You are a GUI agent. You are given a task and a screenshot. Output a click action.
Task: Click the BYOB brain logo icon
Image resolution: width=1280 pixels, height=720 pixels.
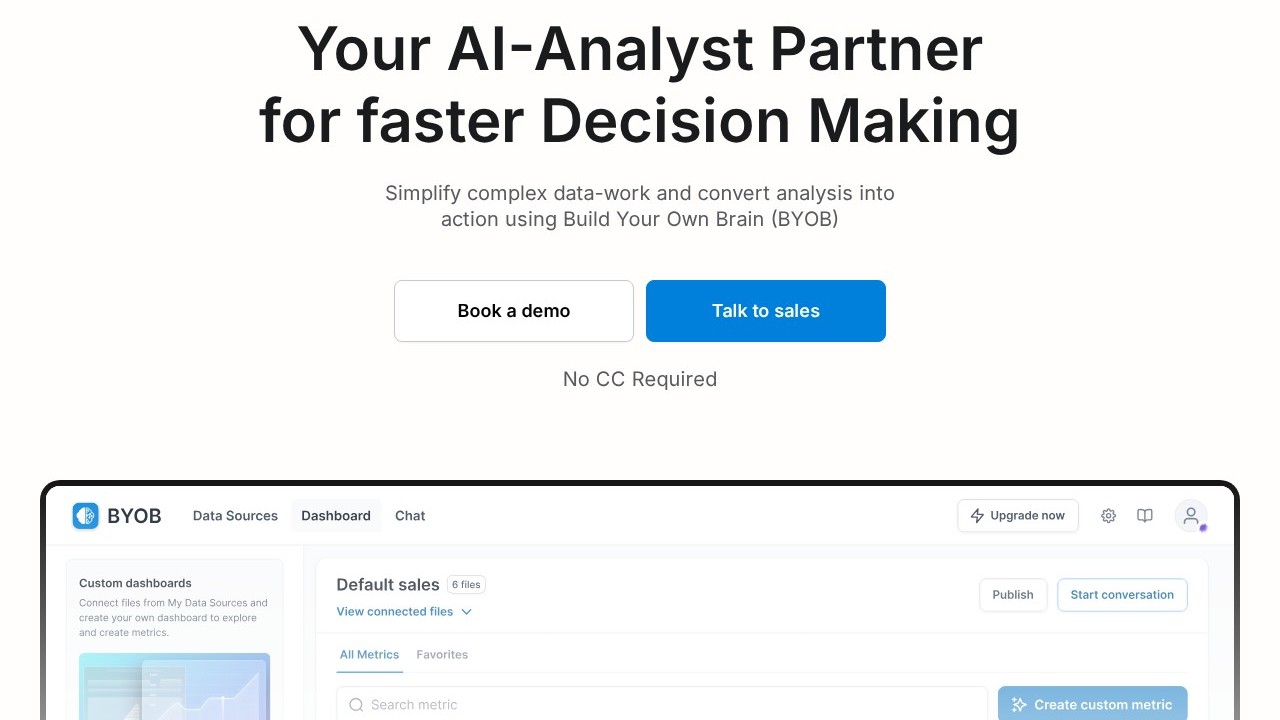coord(86,516)
